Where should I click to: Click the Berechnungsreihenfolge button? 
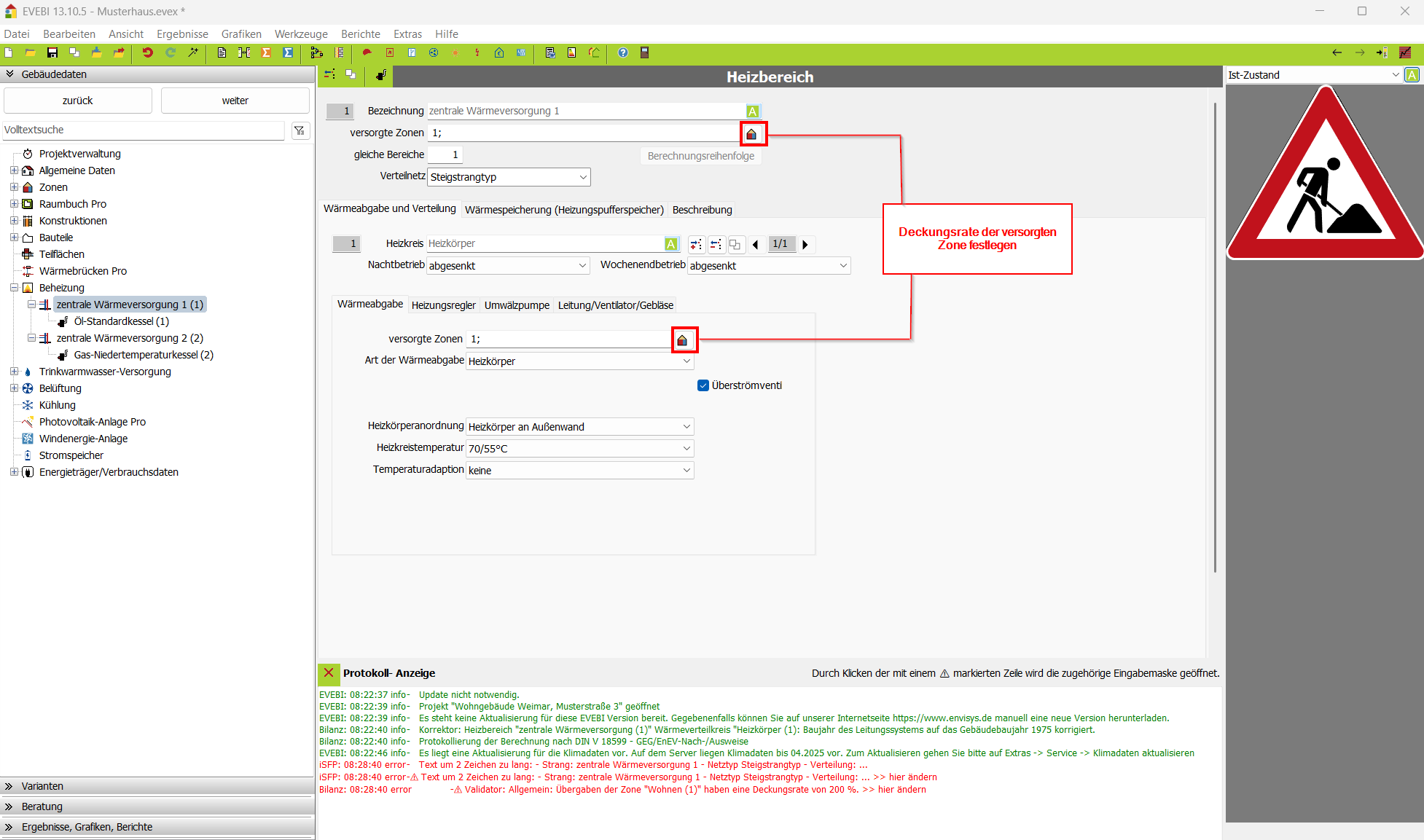tap(700, 156)
